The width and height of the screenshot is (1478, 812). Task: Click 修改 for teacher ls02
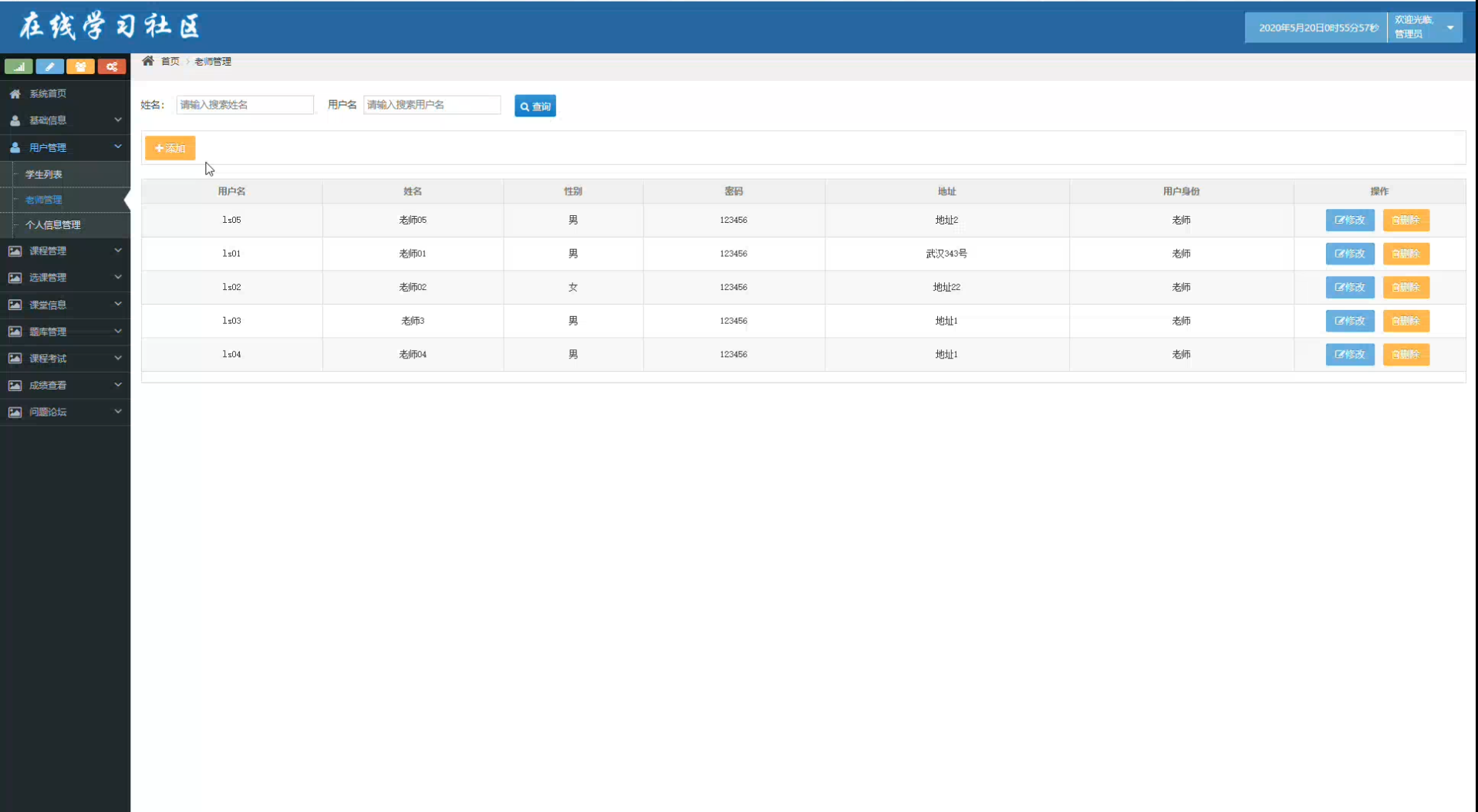[1350, 287]
